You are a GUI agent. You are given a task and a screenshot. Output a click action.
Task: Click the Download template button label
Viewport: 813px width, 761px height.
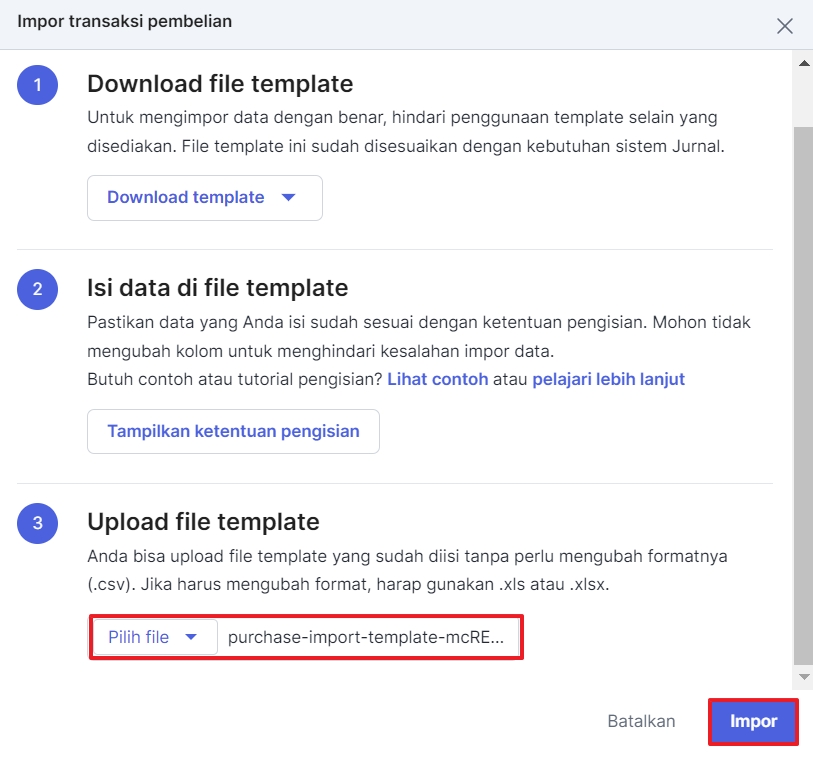186,198
